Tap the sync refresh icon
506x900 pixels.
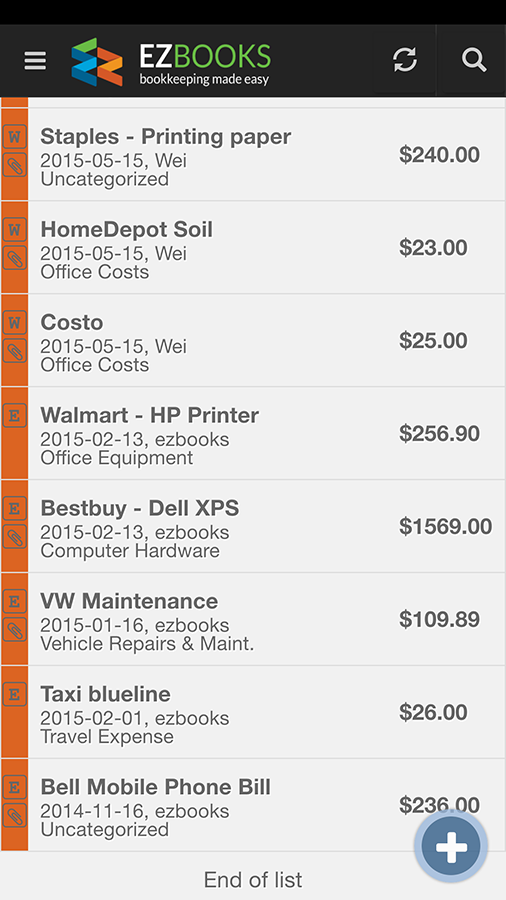click(405, 60)
